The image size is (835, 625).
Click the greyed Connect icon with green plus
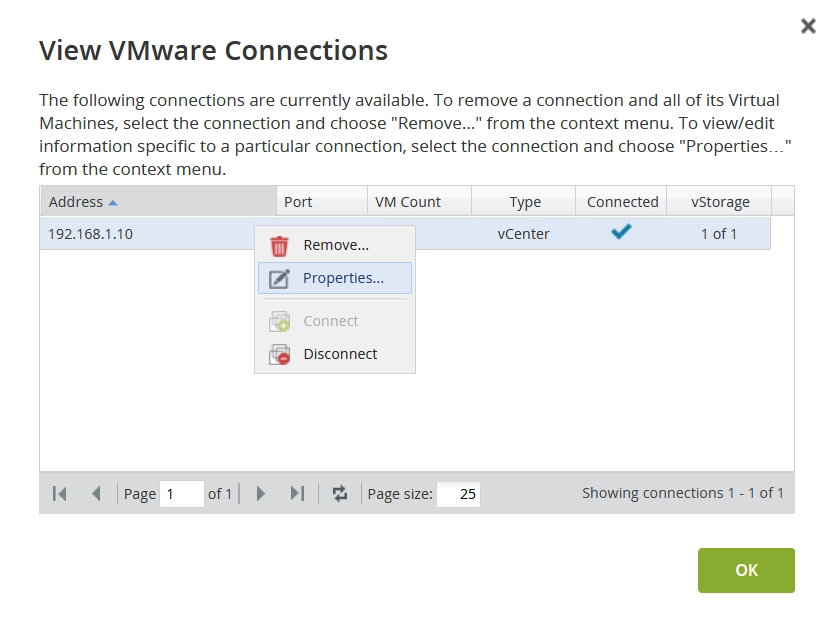[x=279, y=322]
